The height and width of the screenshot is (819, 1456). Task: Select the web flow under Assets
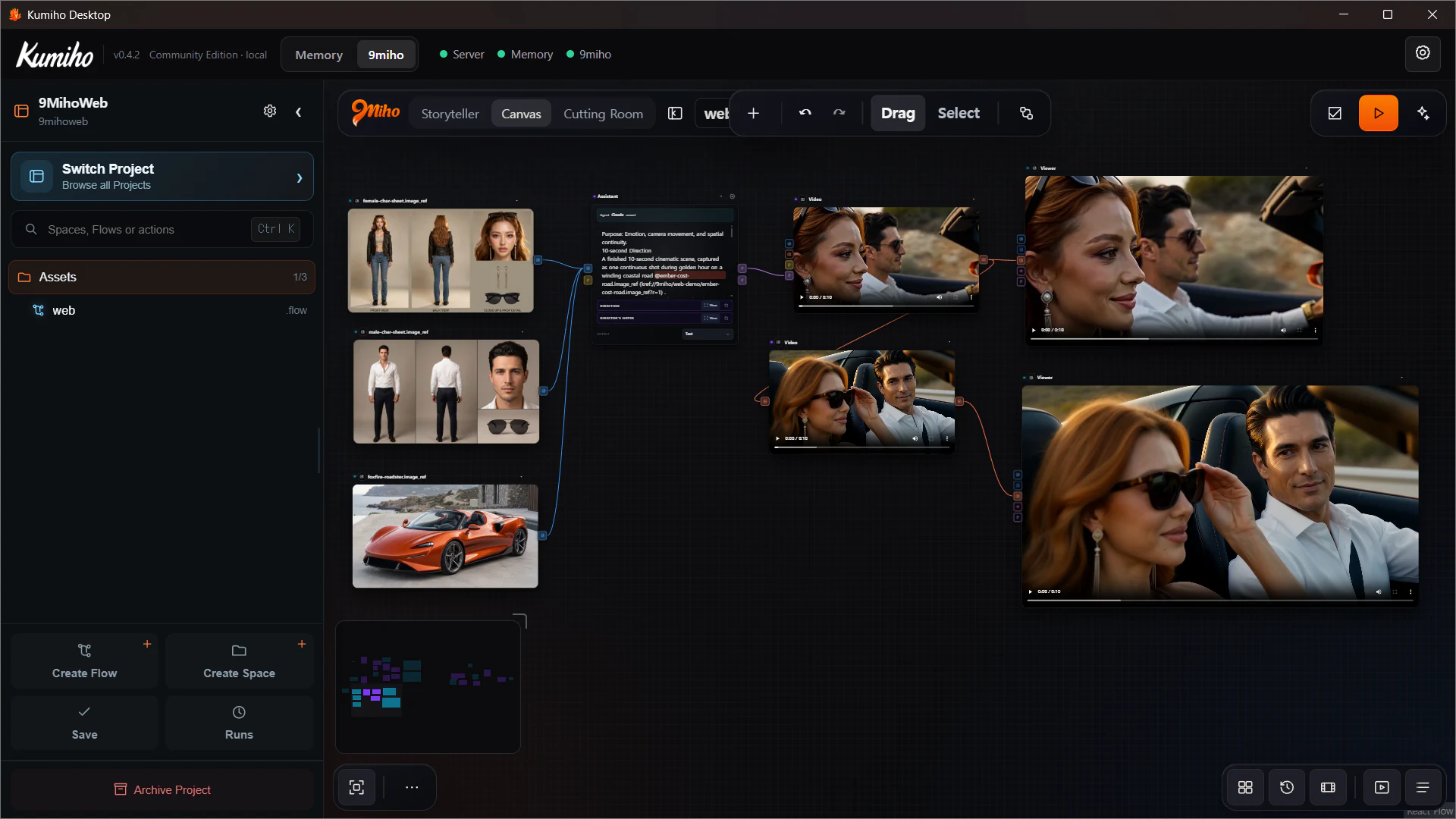click(162, 310)
